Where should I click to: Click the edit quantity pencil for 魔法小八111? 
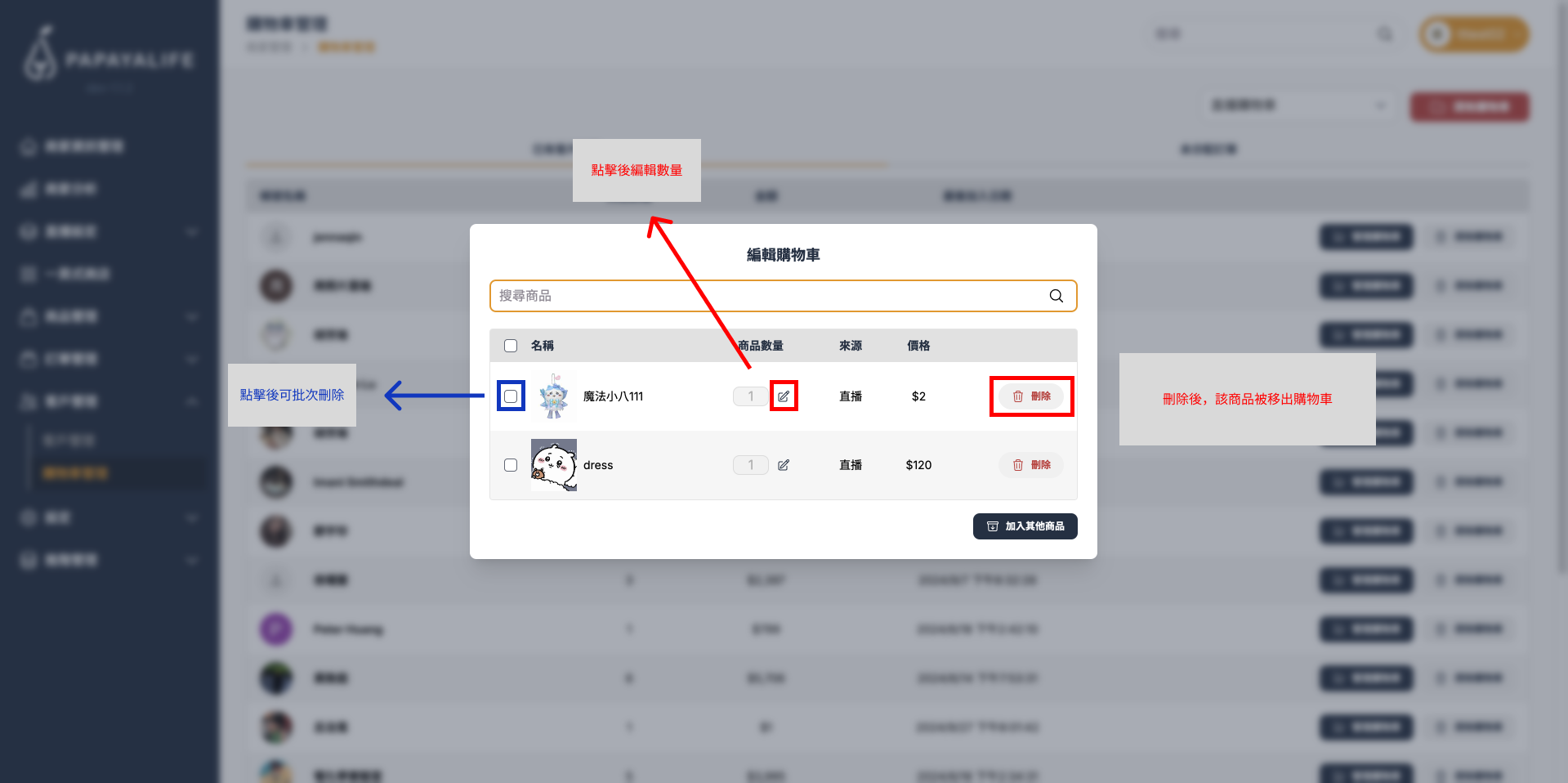(783, 396)
